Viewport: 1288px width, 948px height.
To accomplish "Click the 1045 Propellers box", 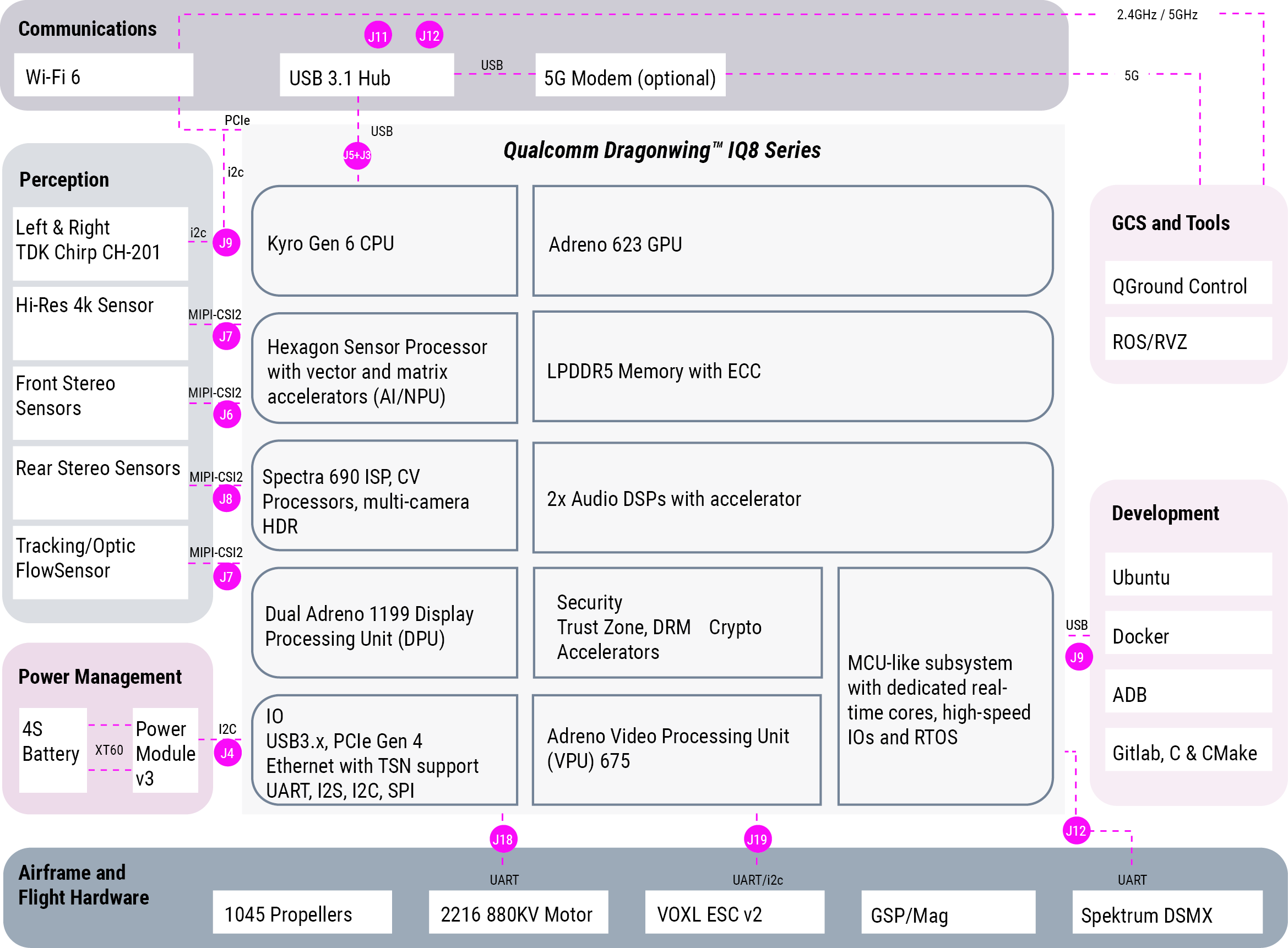I will click(x=302, y=912).
